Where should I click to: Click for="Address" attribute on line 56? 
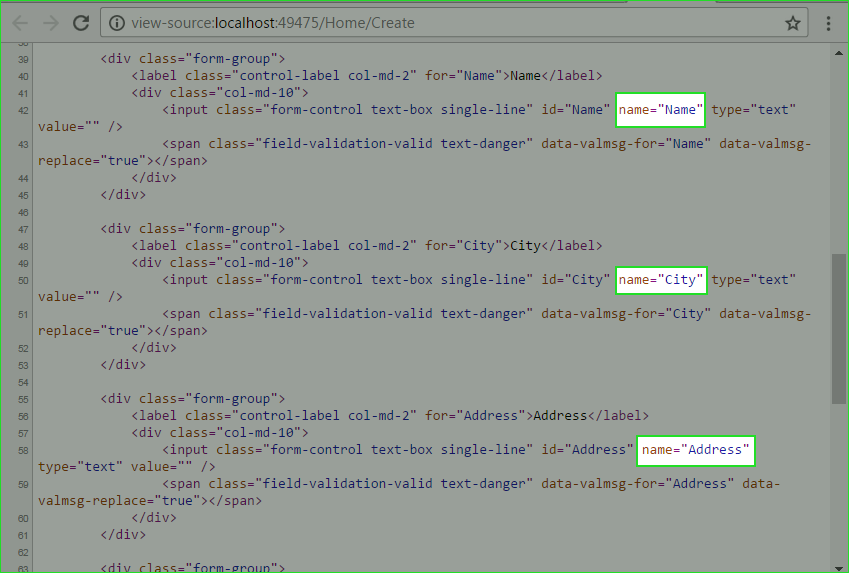coord(475,416)
